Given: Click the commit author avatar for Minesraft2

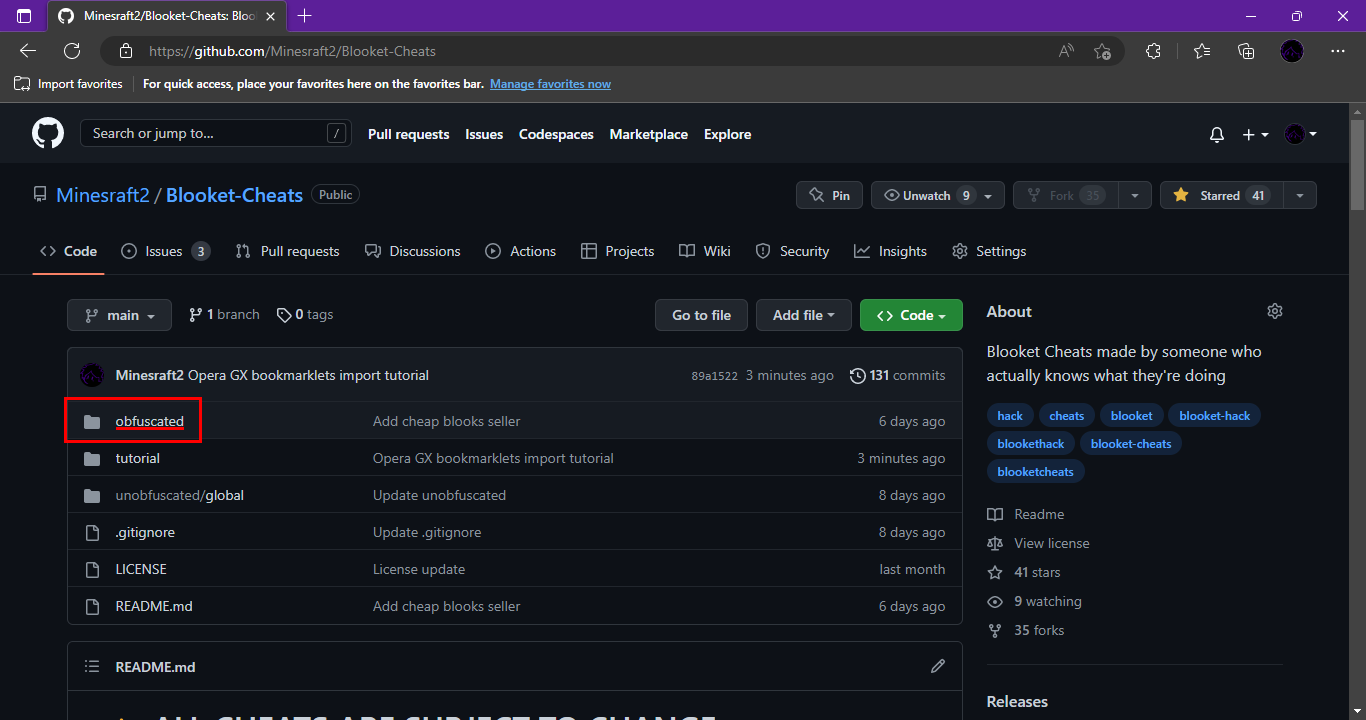Looking at the screenshot, I should click(x=92, y=375).
